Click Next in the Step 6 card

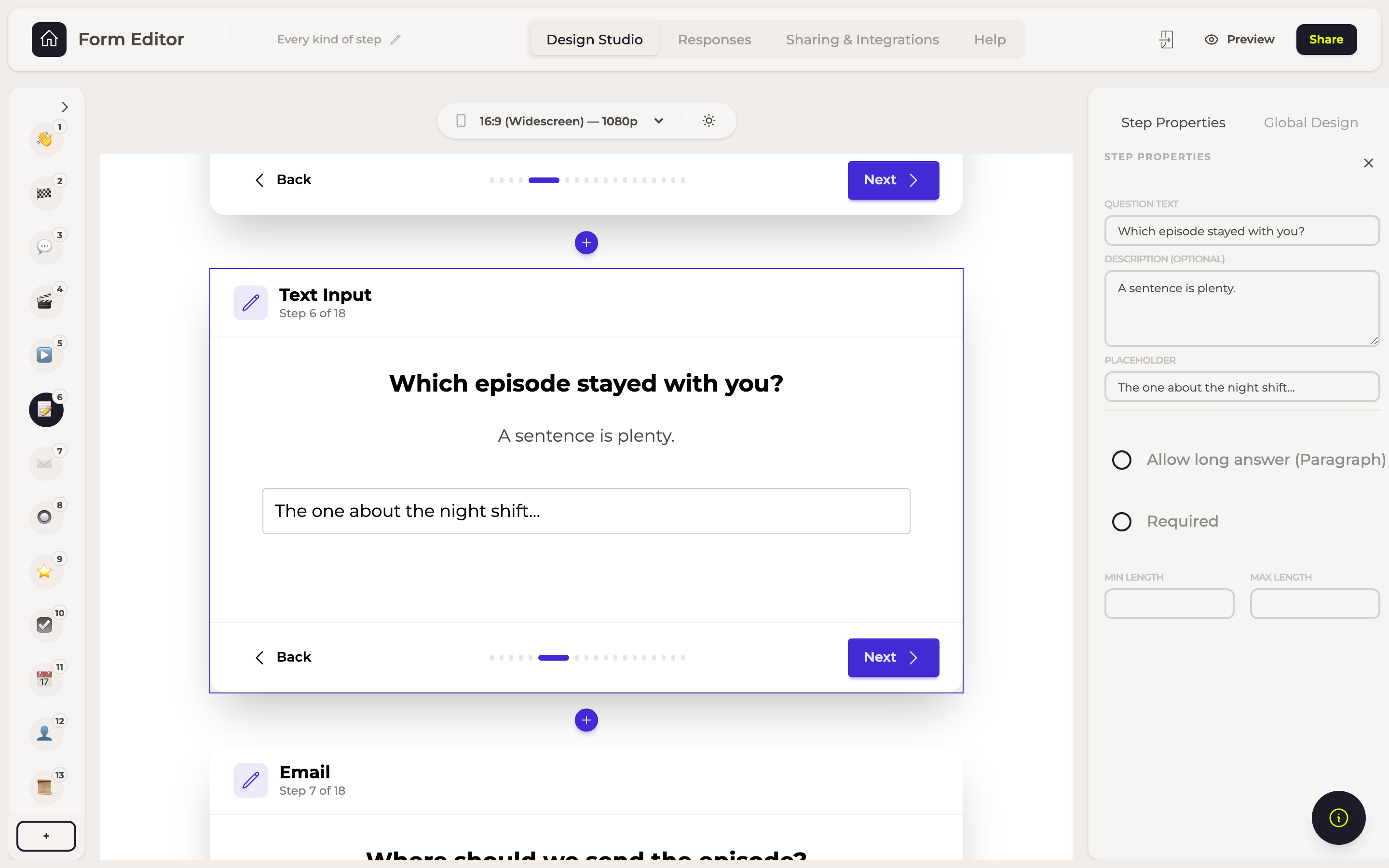893,657
